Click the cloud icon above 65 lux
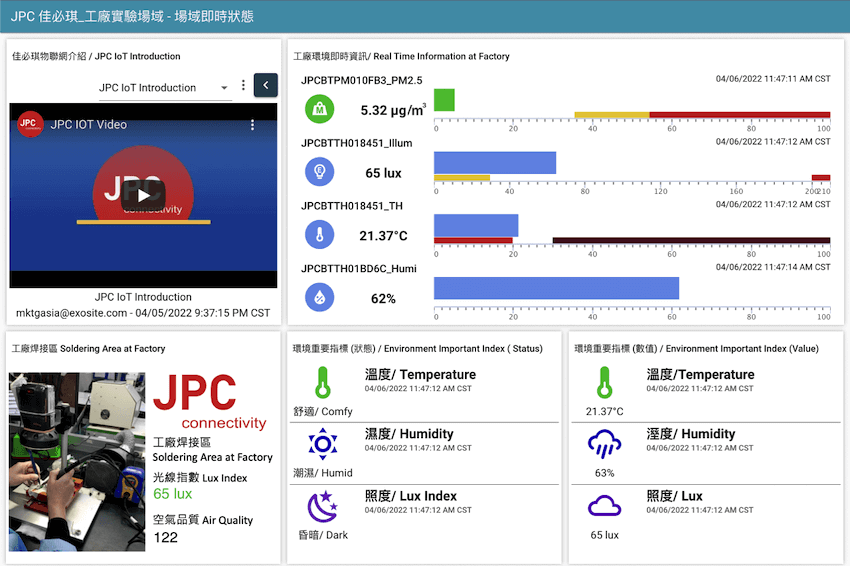850x566 pixels. 604,506
